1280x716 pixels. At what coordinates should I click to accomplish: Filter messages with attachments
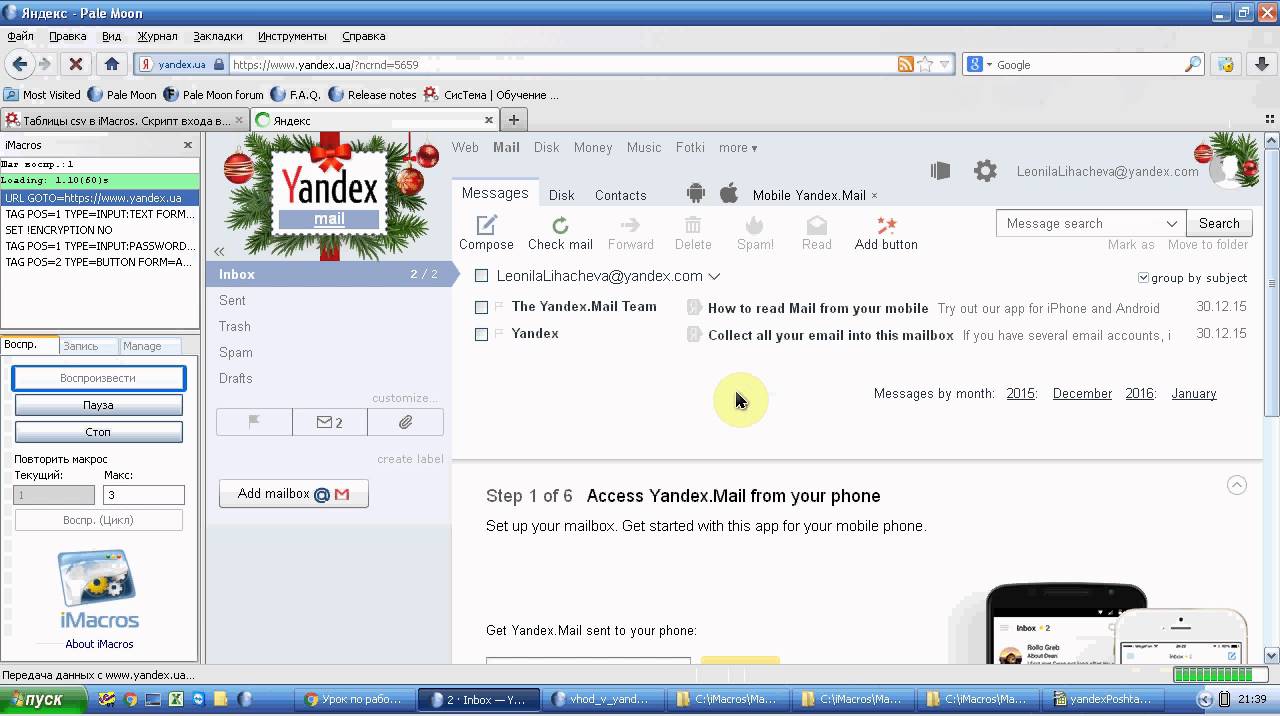[405, 422]
